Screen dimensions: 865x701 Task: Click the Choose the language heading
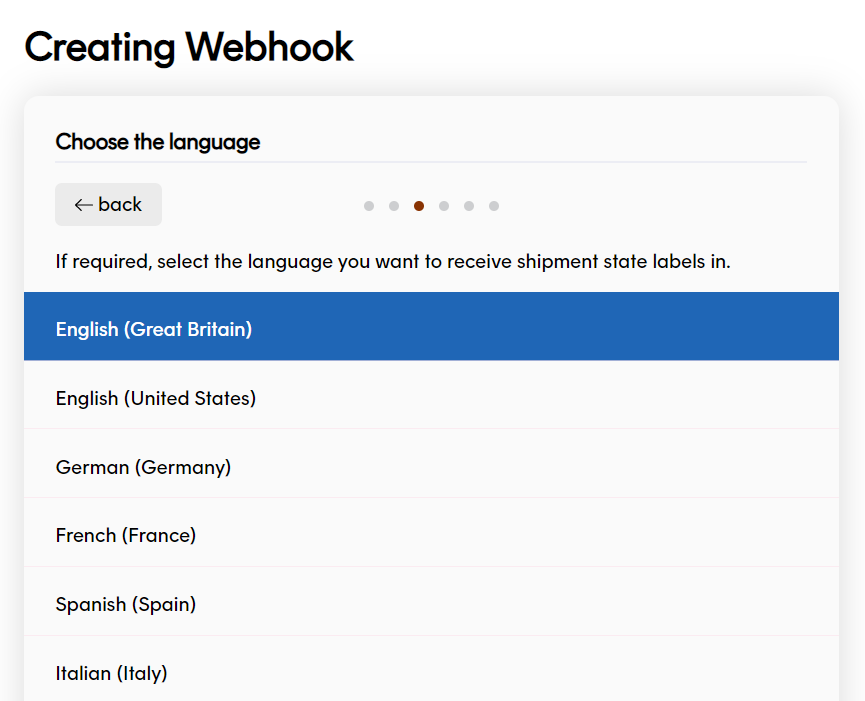(x=158, y=142)
